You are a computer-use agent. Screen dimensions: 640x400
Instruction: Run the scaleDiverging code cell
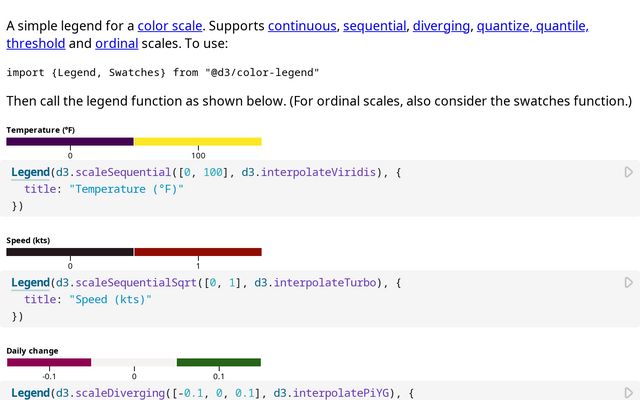(x=628, y=393)
